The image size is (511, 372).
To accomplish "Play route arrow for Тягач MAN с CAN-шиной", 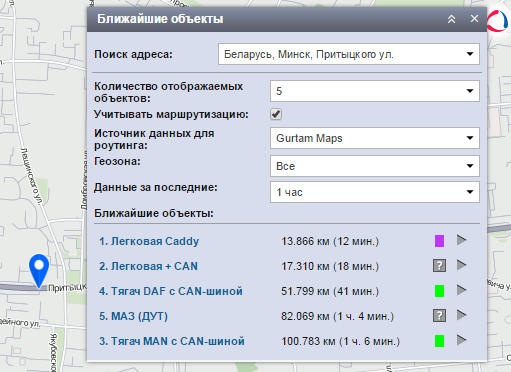I will coord(461,340).
